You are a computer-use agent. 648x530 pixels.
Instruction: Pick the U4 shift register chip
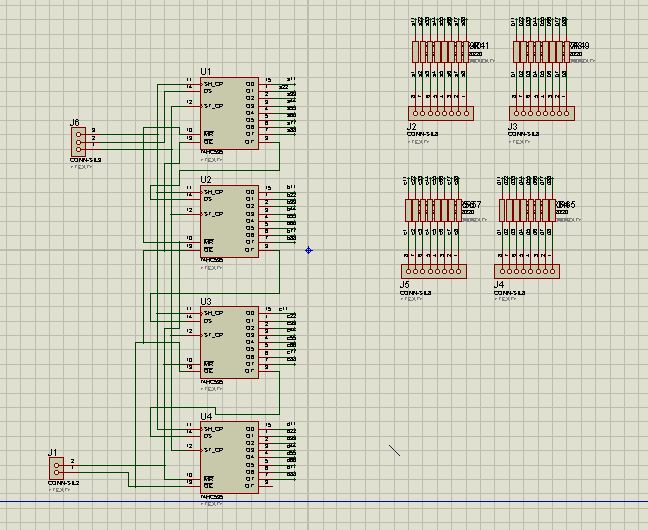pyautogui.click(x=230, y=457)
